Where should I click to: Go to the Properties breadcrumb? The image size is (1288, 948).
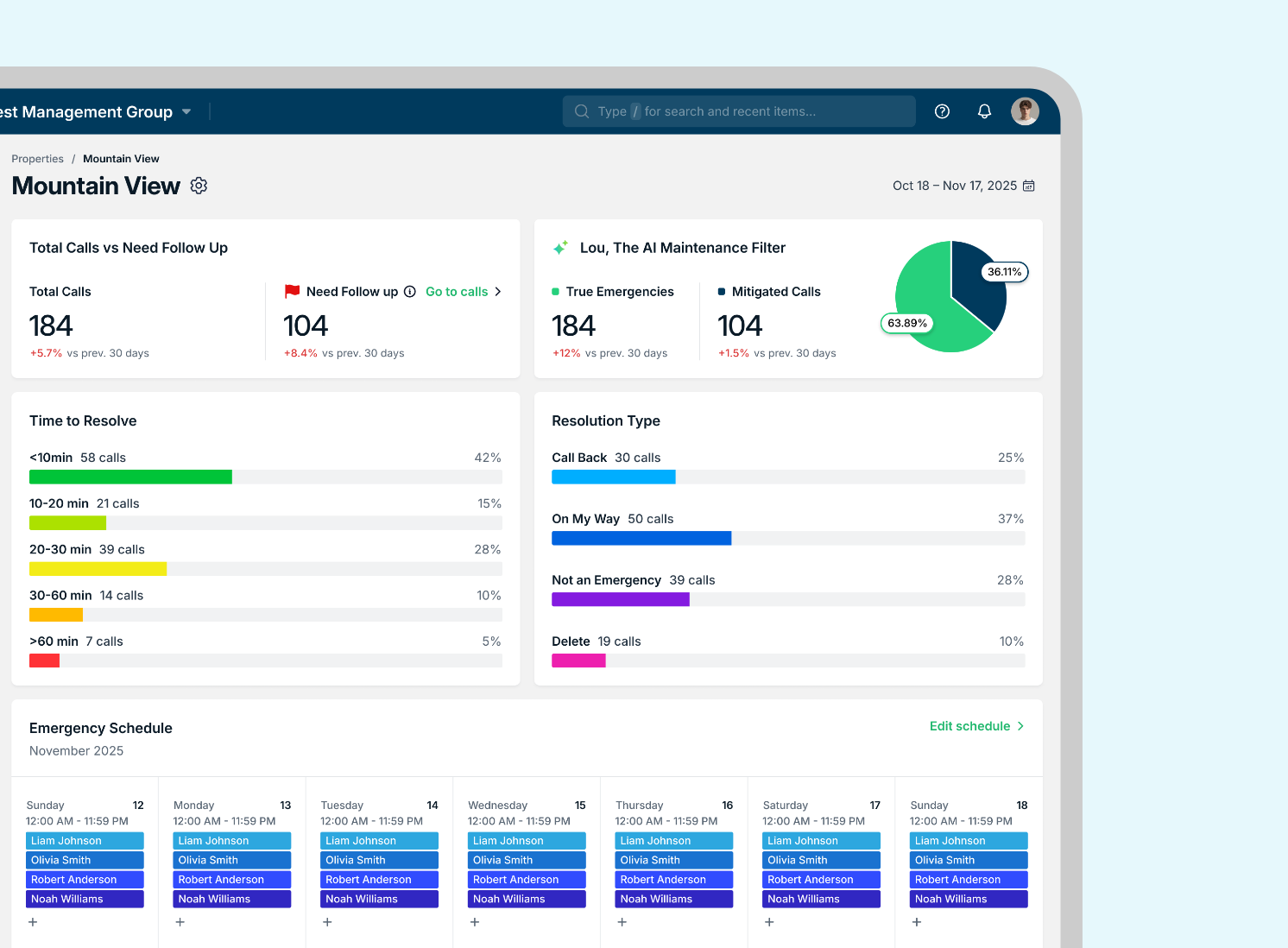pyautogui.click(x=37, y=159)
